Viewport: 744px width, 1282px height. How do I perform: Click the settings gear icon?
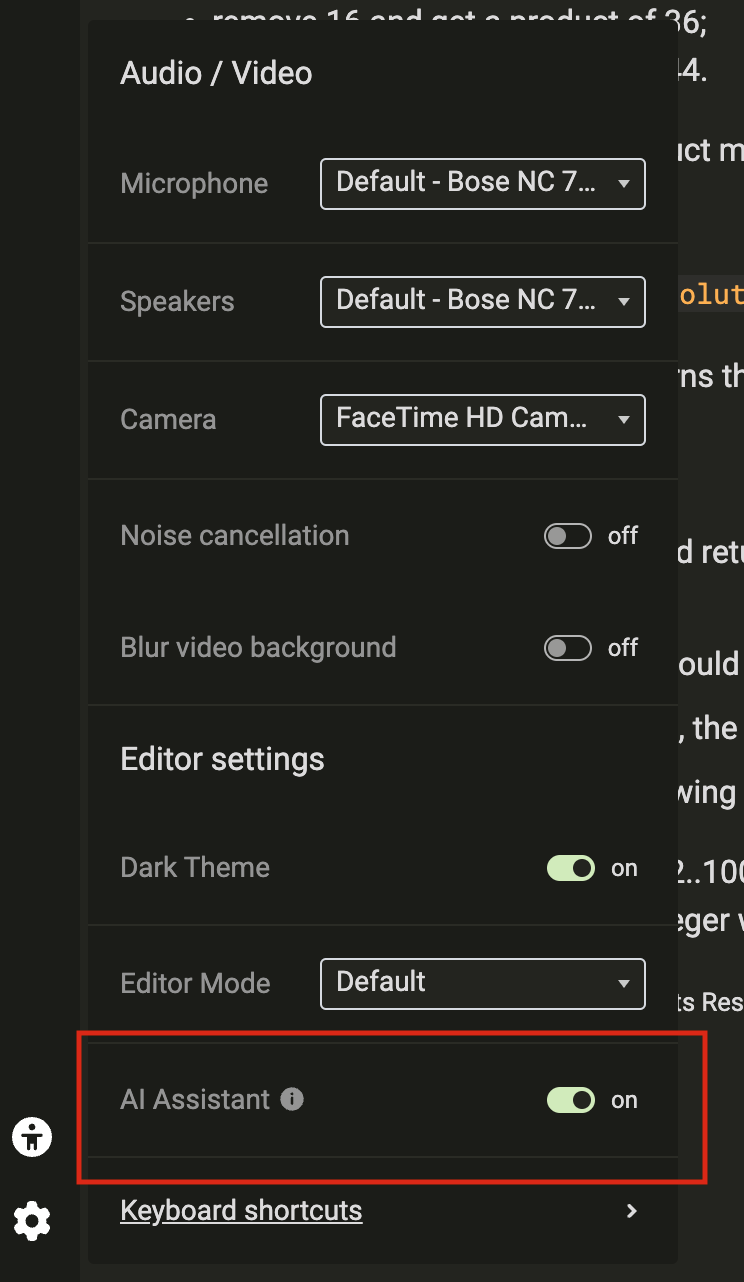[x=33, y=1221]
